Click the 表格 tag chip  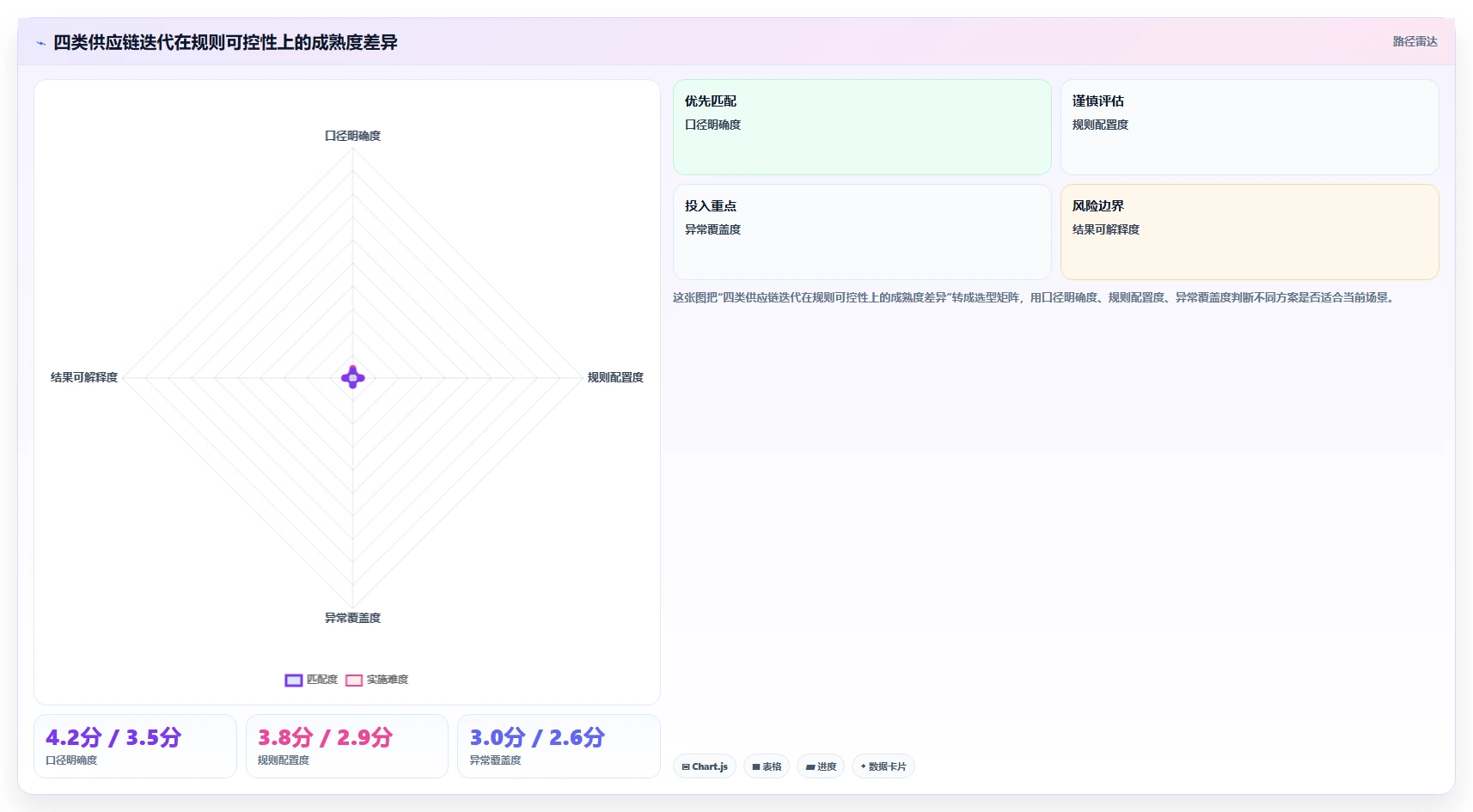pos(767,766)
